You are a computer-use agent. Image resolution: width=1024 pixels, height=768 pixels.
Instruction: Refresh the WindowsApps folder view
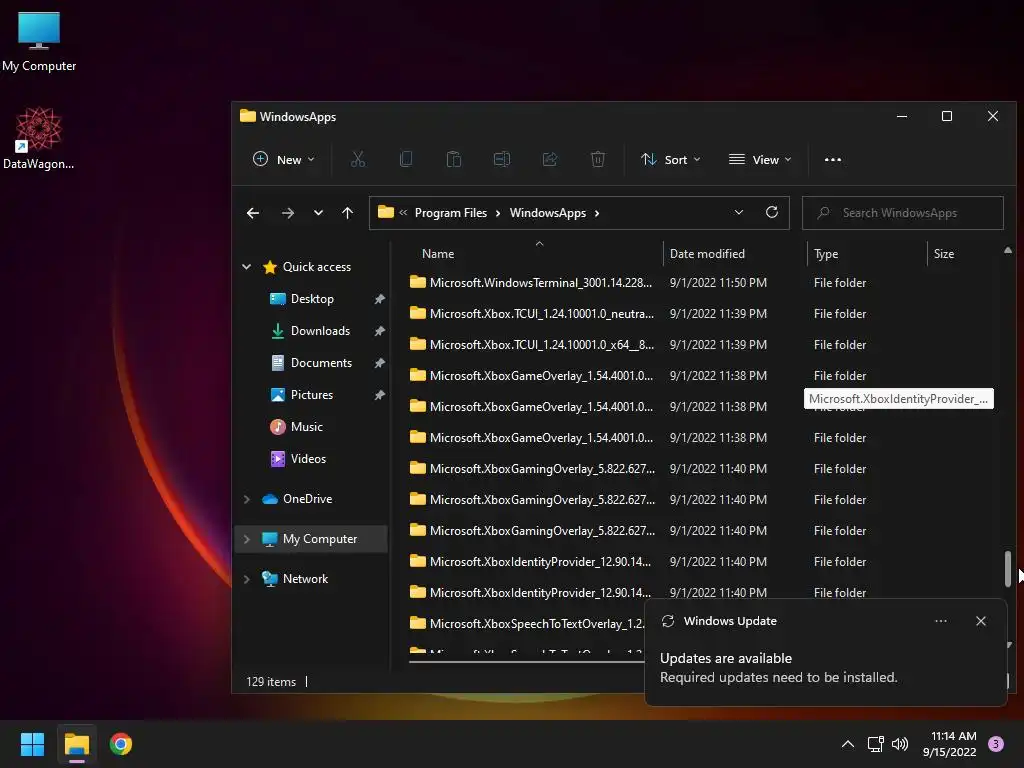(x=771, y=212)
